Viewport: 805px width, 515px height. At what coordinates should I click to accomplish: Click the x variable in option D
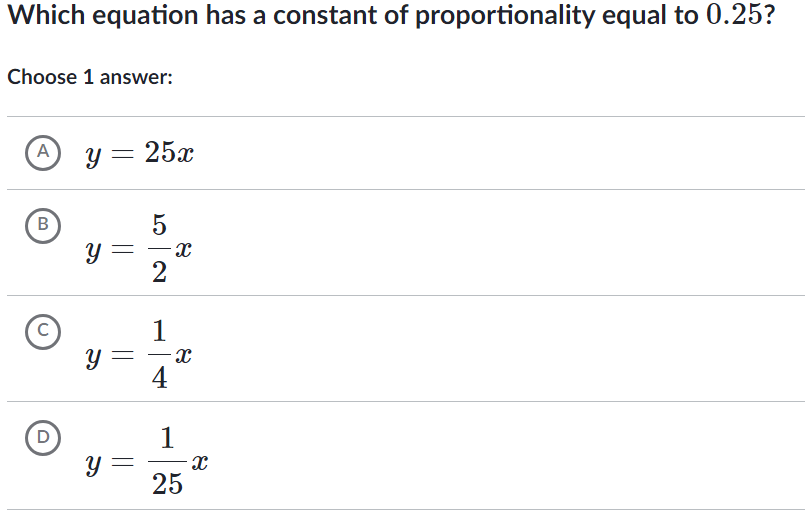coord(200,462)
